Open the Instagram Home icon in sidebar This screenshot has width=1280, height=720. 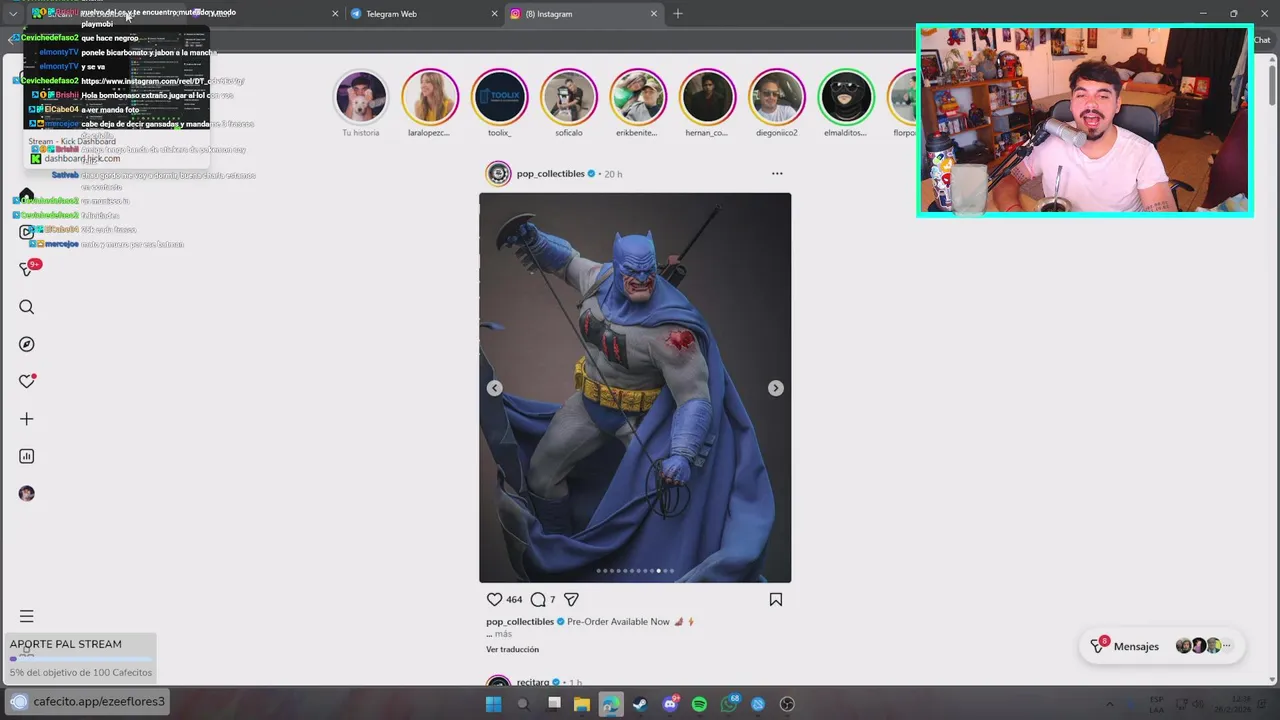pos(27,195)
